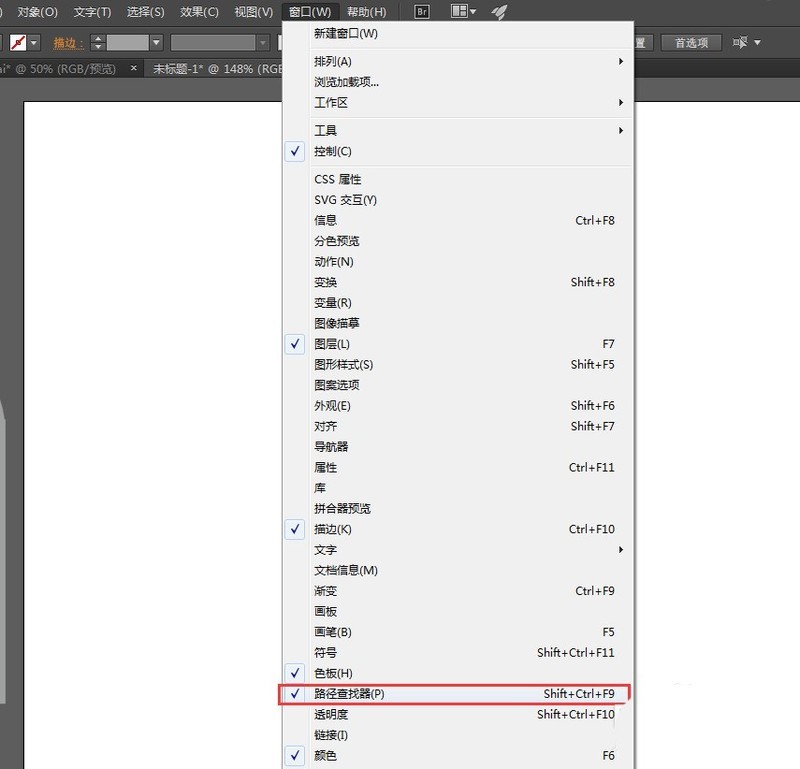800x769 pixels.
Task: Open the 帮助 menu
Action: point(364,11)
